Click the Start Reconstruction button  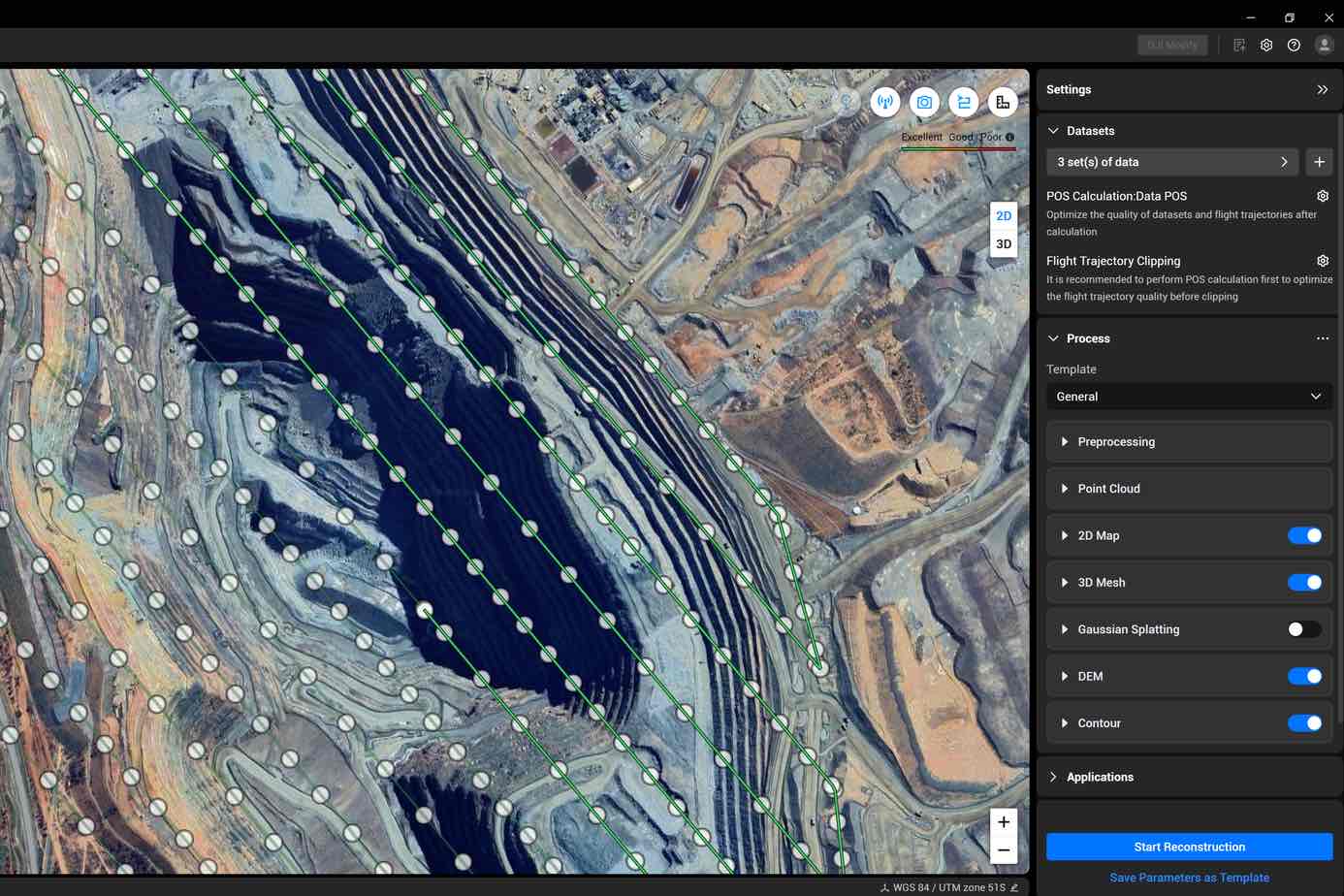coord(1189,847)
